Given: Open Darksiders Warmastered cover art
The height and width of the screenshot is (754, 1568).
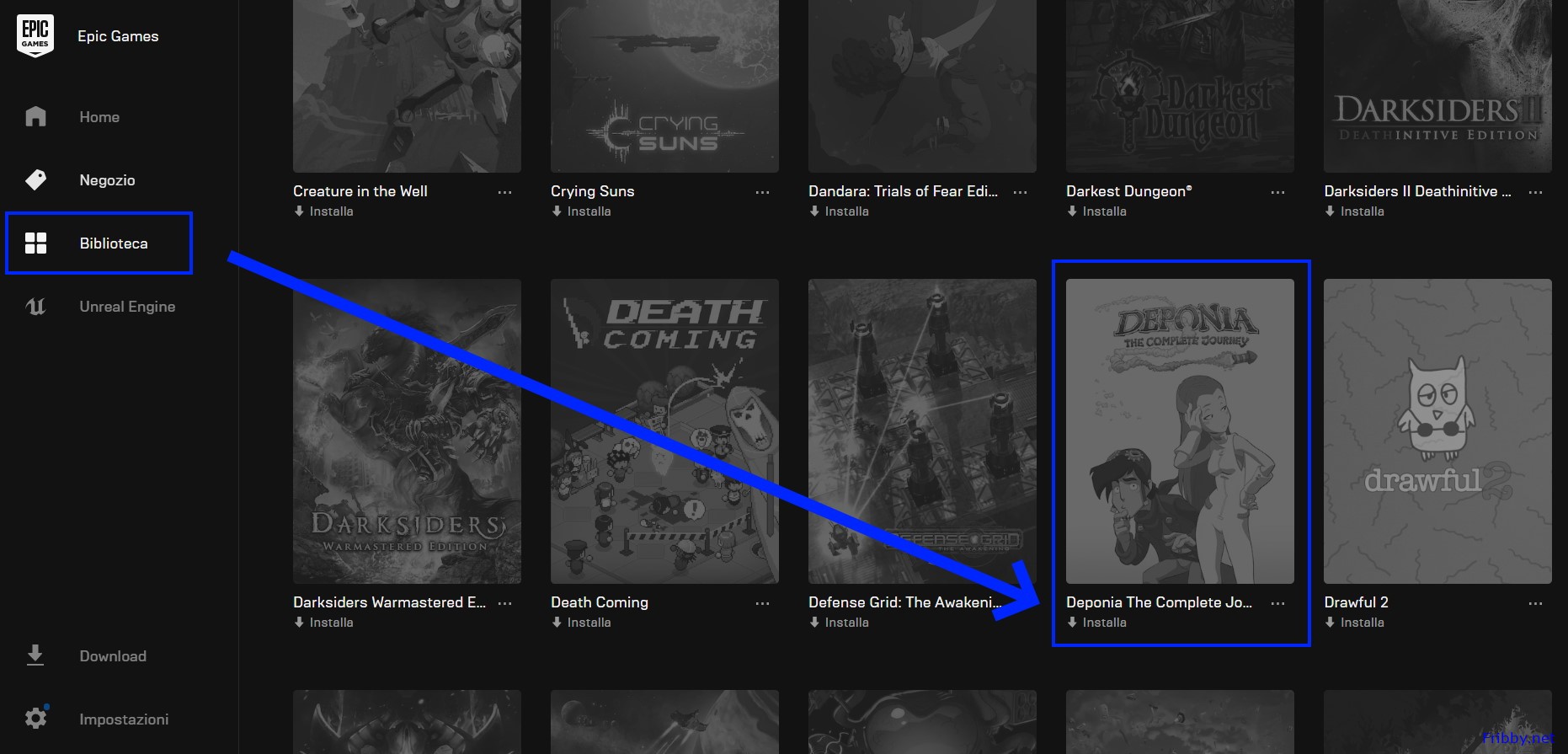Looking at the screenshot, I should [407, 431].
